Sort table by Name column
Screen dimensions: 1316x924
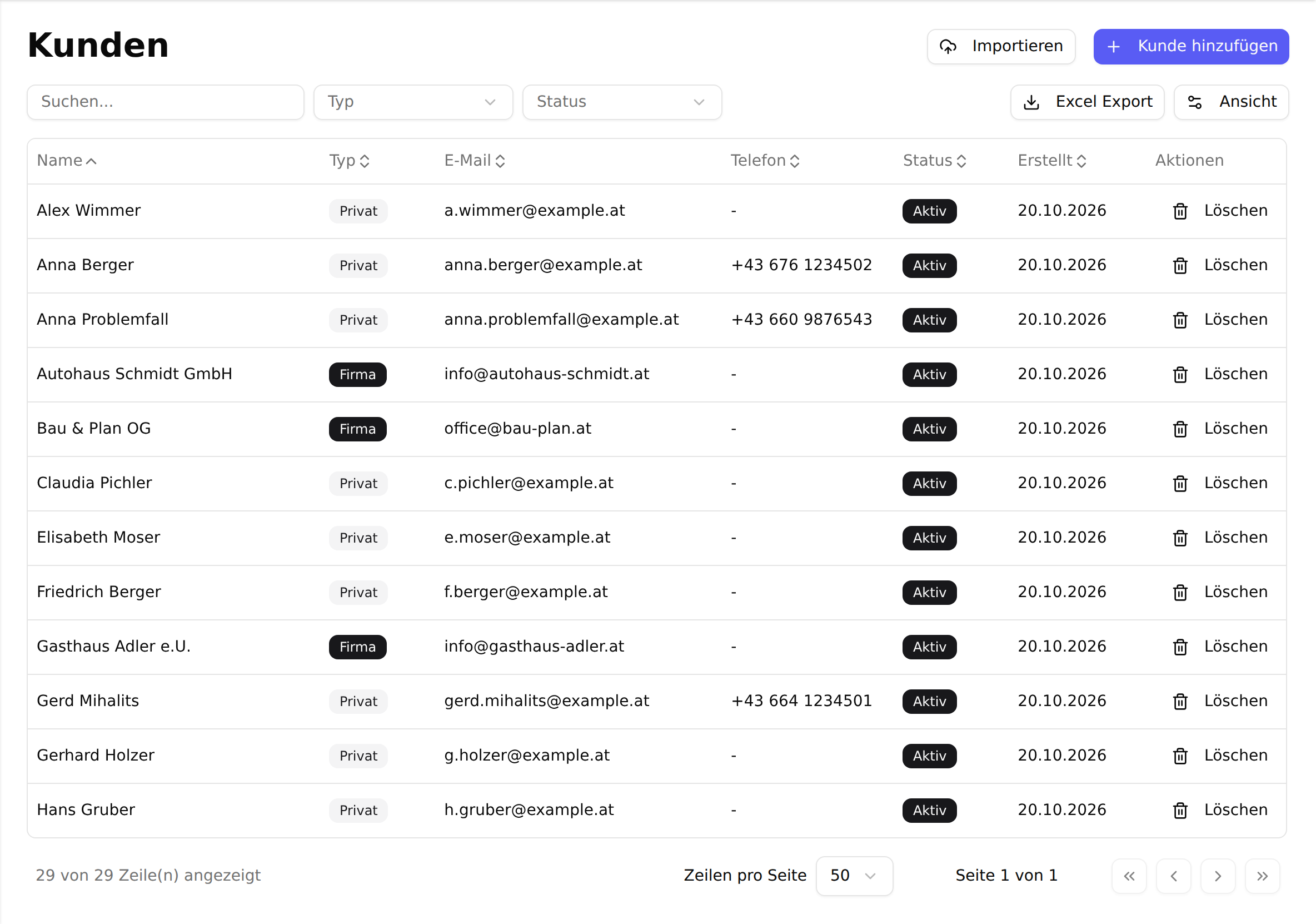(x=67, y=161)
